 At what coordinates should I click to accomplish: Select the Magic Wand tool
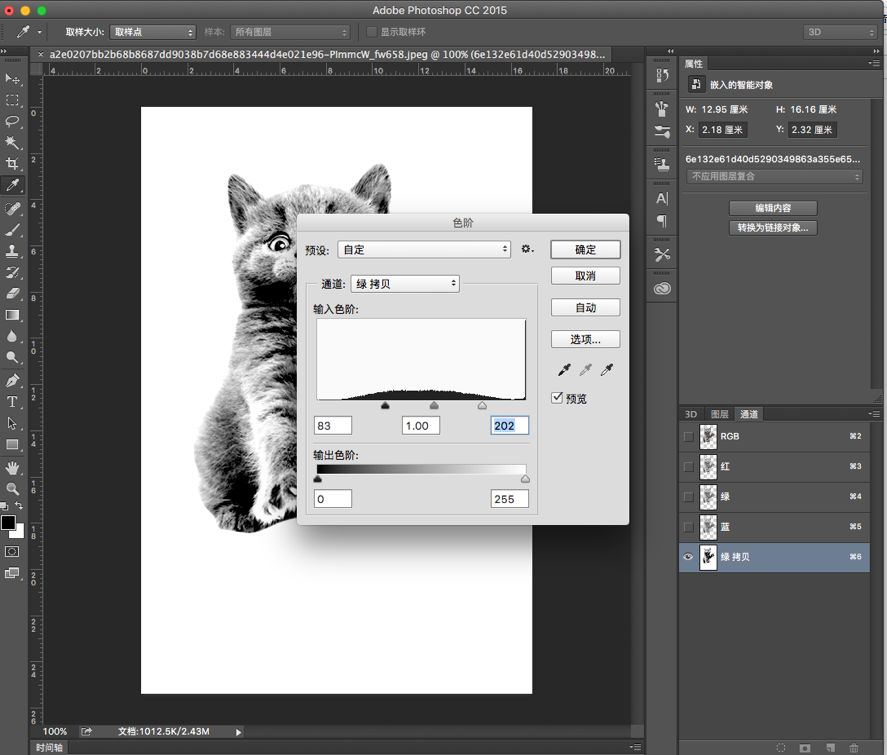[12, 142]
